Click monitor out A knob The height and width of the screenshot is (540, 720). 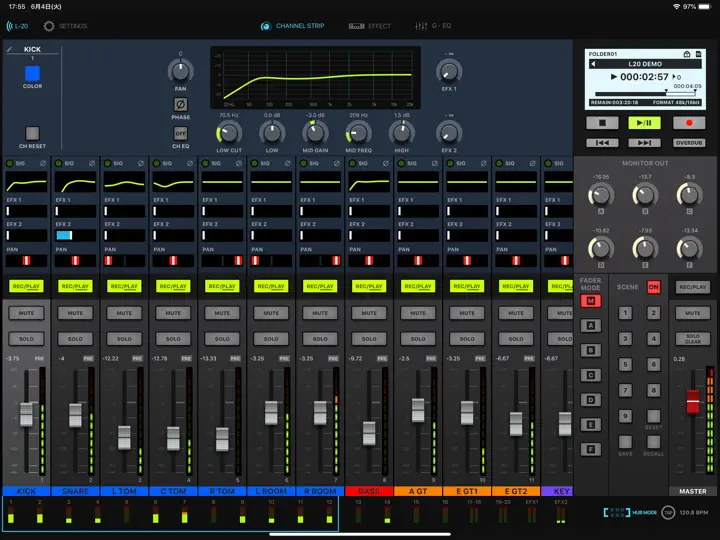pos(601,195)
